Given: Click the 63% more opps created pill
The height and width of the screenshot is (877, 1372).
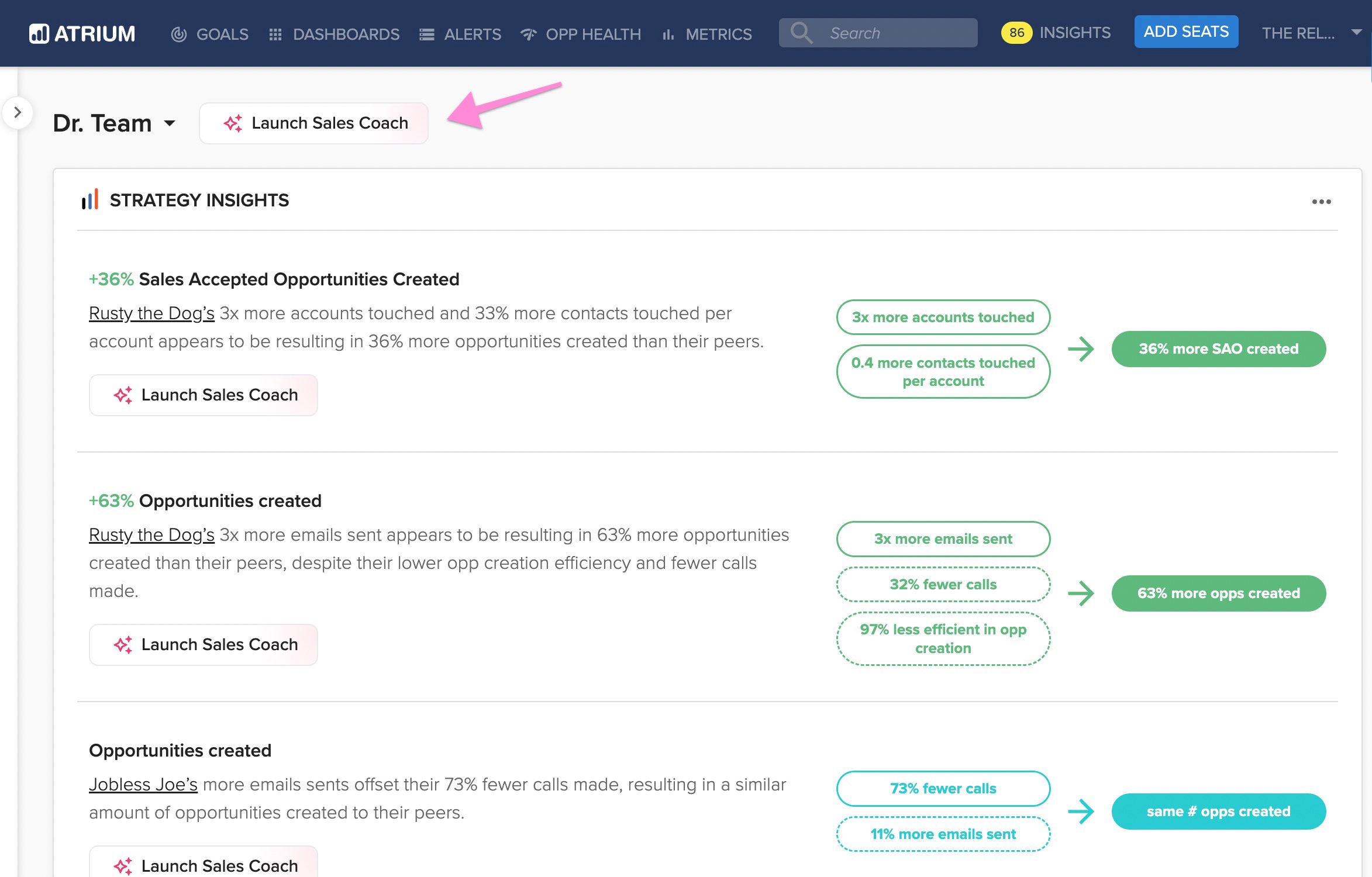Looking at the screenshot, I should [x=1218, y=593].
